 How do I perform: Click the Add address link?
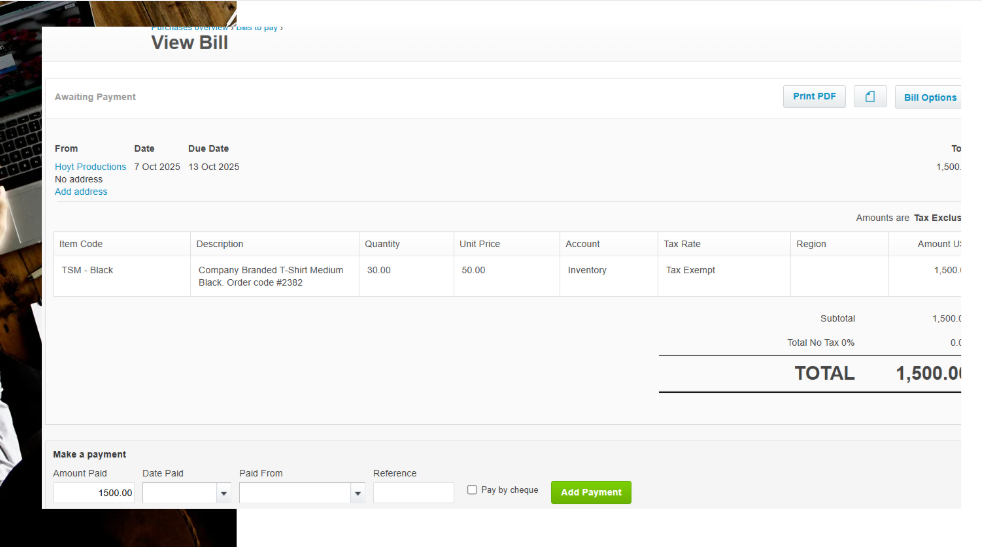[81, 192]
